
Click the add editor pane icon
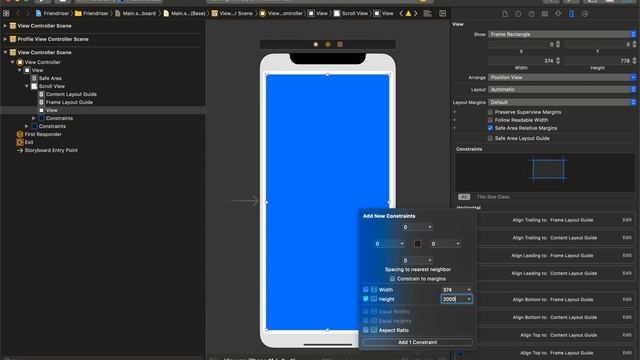point(442,13)
